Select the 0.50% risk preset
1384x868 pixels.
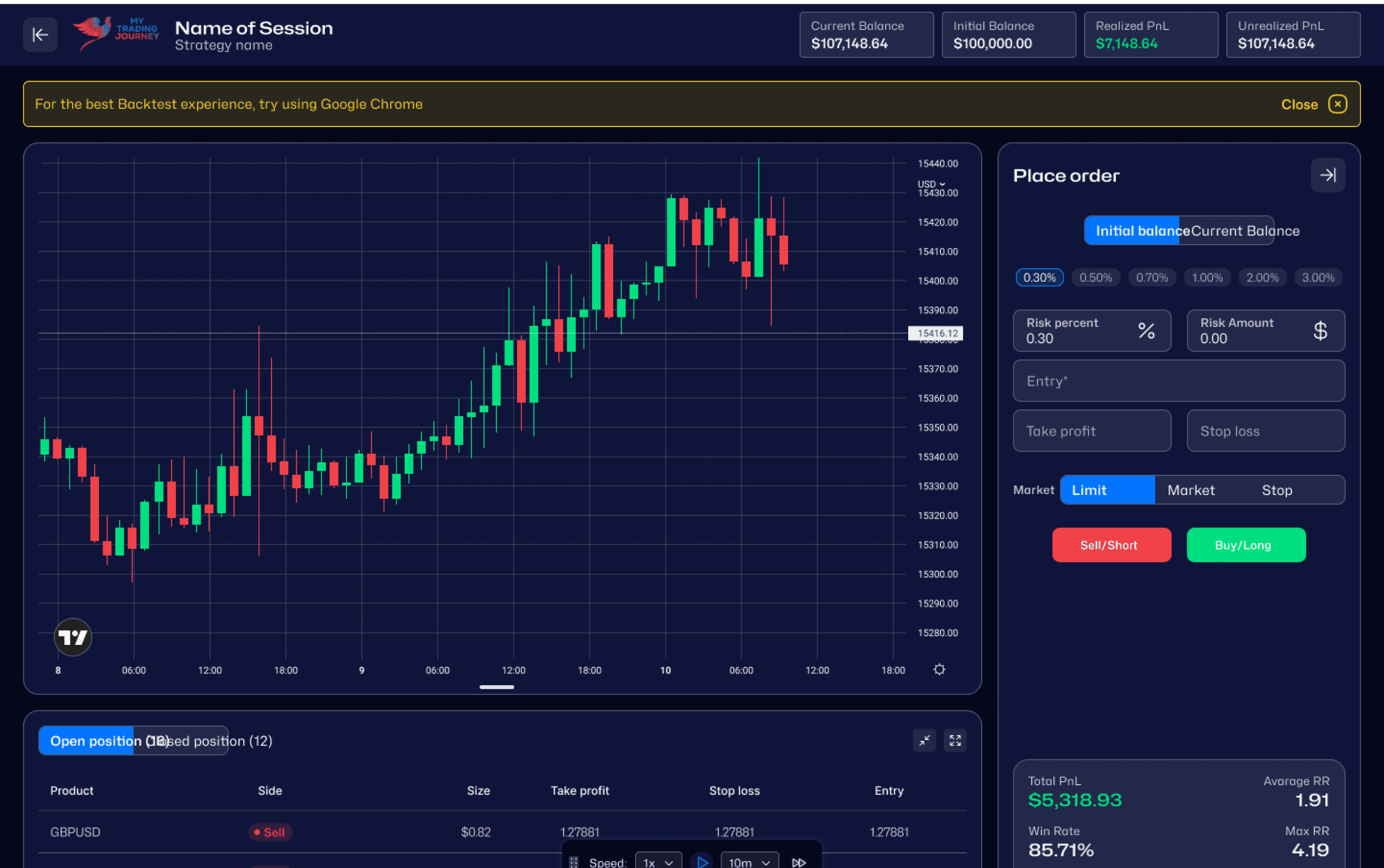[1096, 278]
